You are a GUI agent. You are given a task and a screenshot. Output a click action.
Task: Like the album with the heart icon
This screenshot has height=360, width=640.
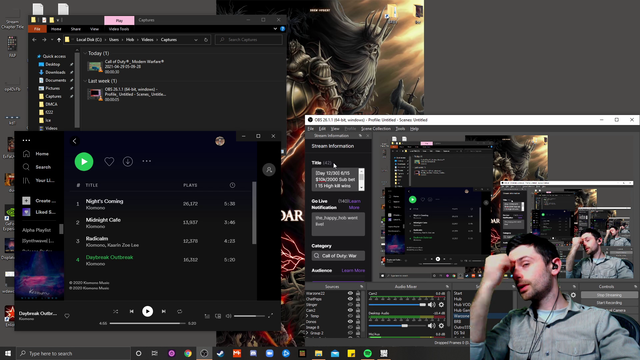click(109, 162)
